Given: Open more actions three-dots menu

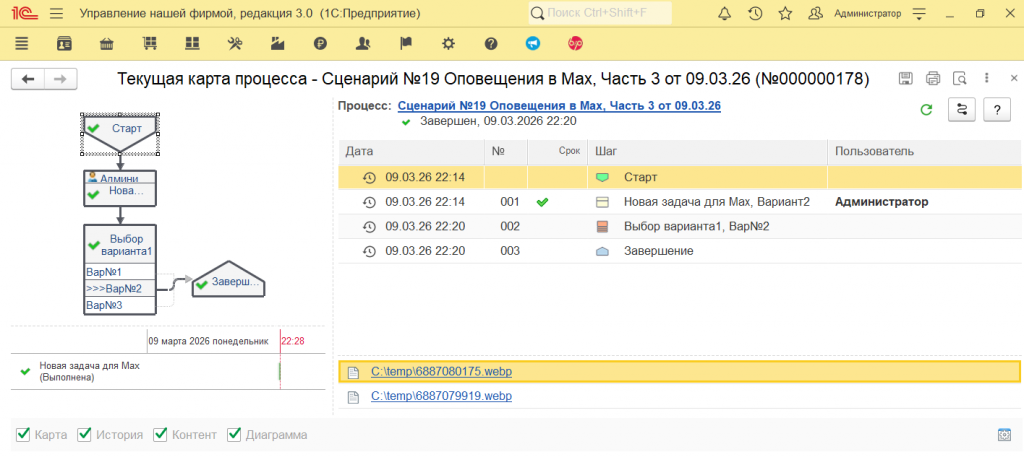Looking at the screenshot, I should tap(987, 78).
